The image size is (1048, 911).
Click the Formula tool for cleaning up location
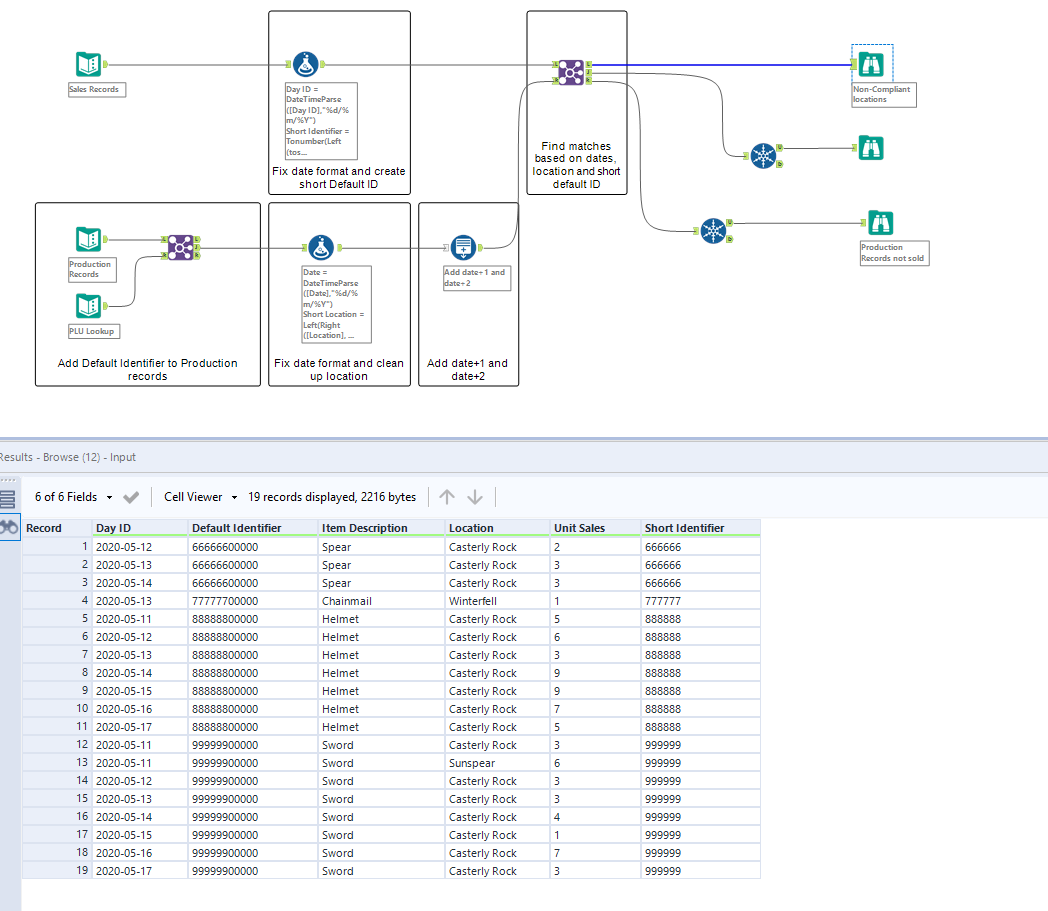[x=320, y=246]
